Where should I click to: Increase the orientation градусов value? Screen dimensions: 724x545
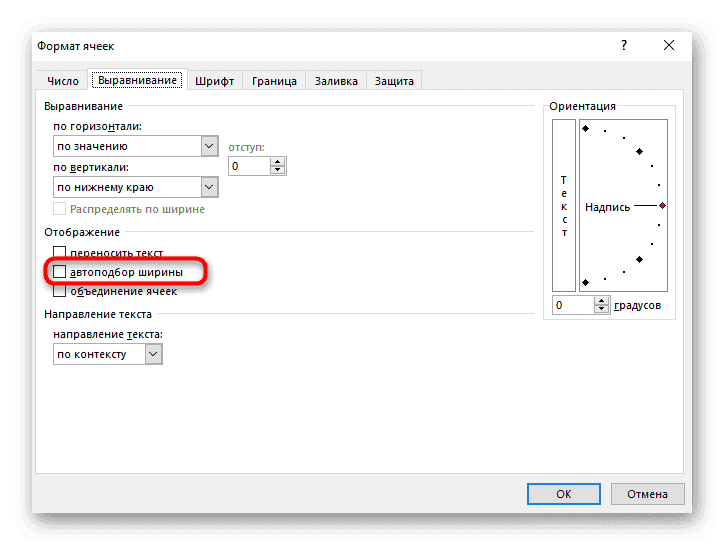tap(603, 300)
